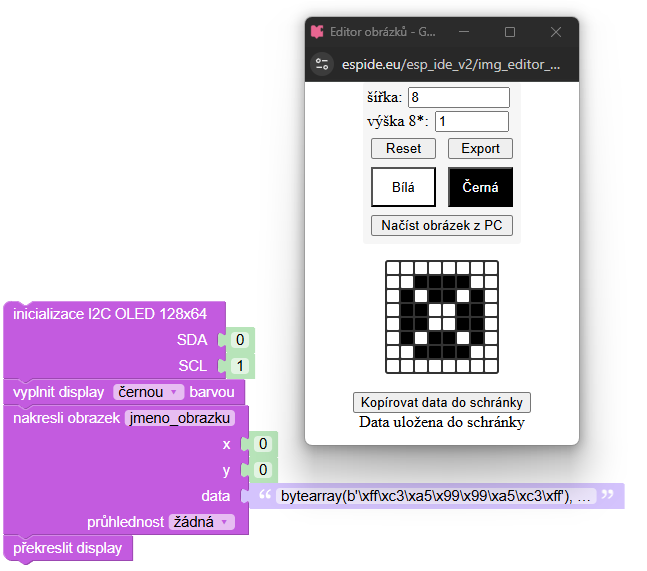This screenshot has width=647, height=571.
Task: Click the Editor obrázků window title
Action: [x=383, y=32]
